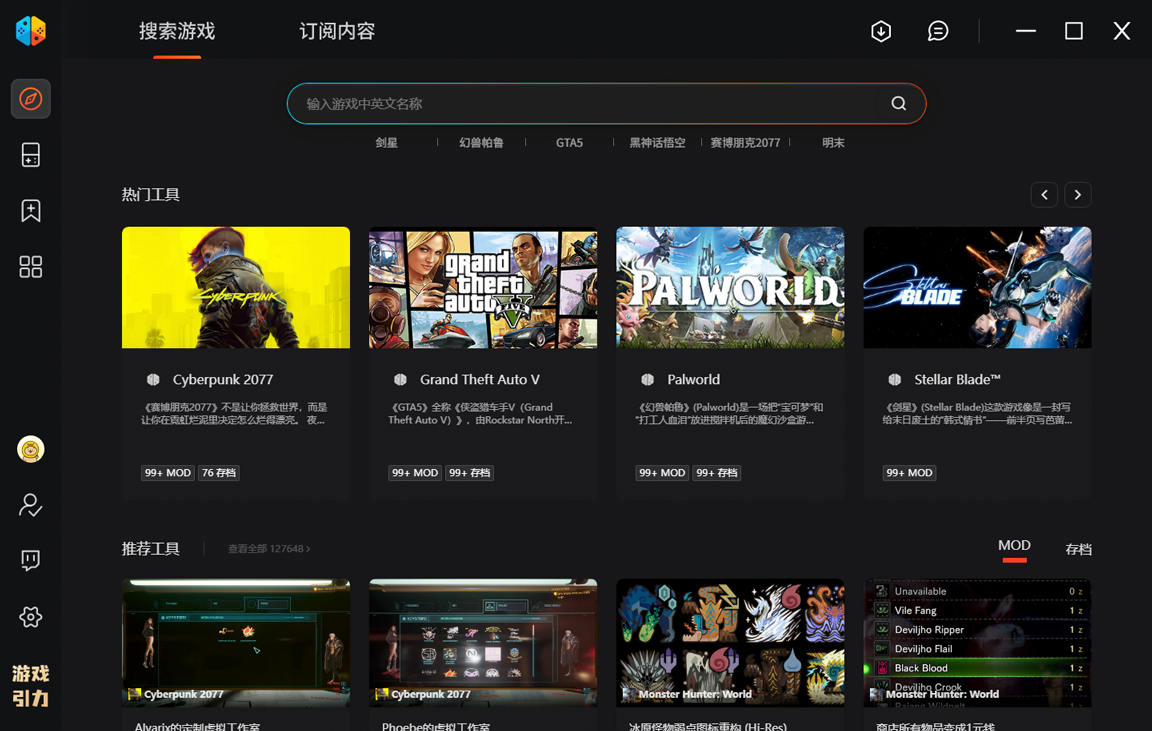Select the MOD tab in 推荐工具
The height and width of the screenshot is (731, 1152).
1014,546
